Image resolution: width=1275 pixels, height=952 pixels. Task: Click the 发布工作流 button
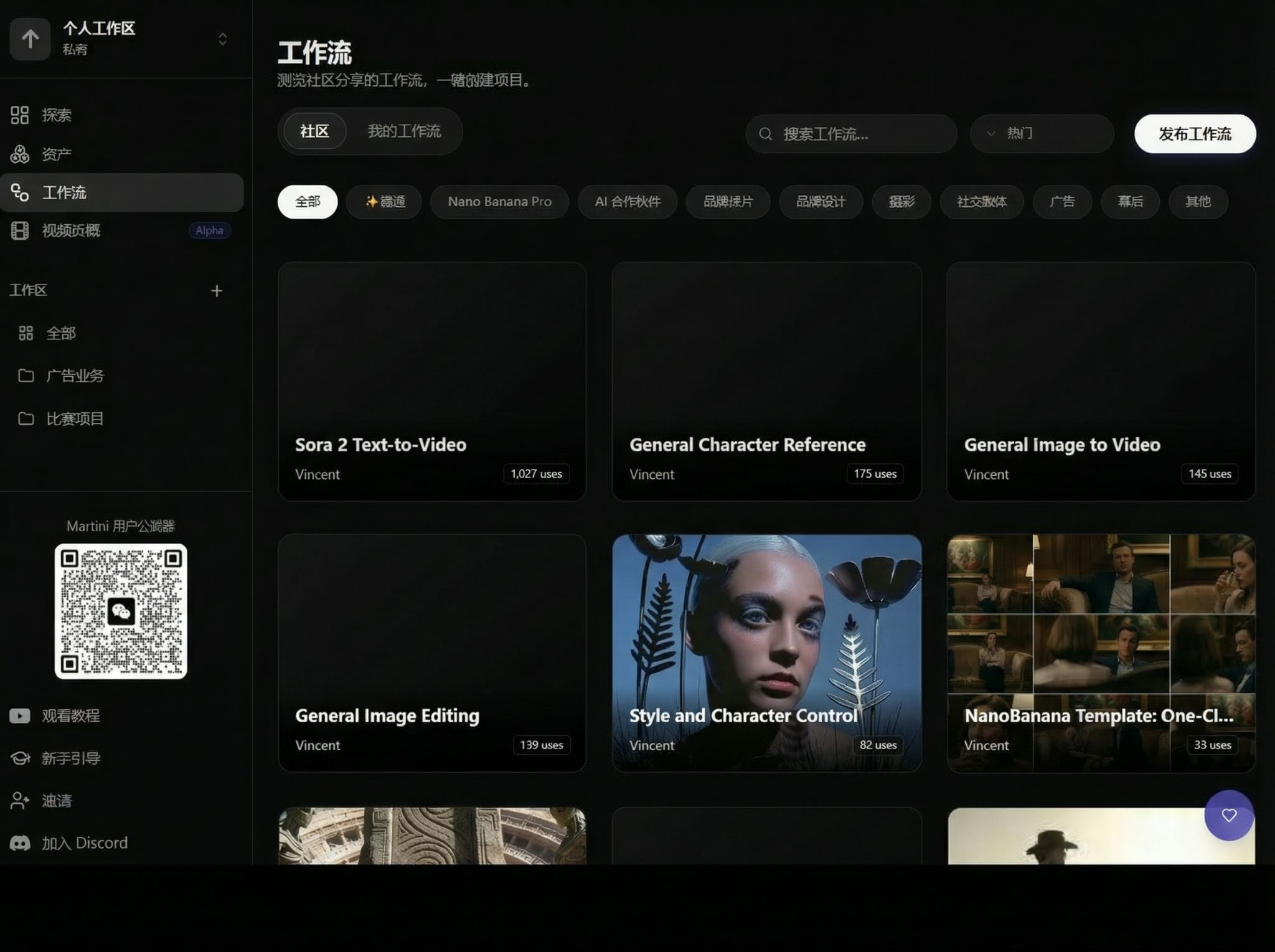click(x=1194, y=134)
